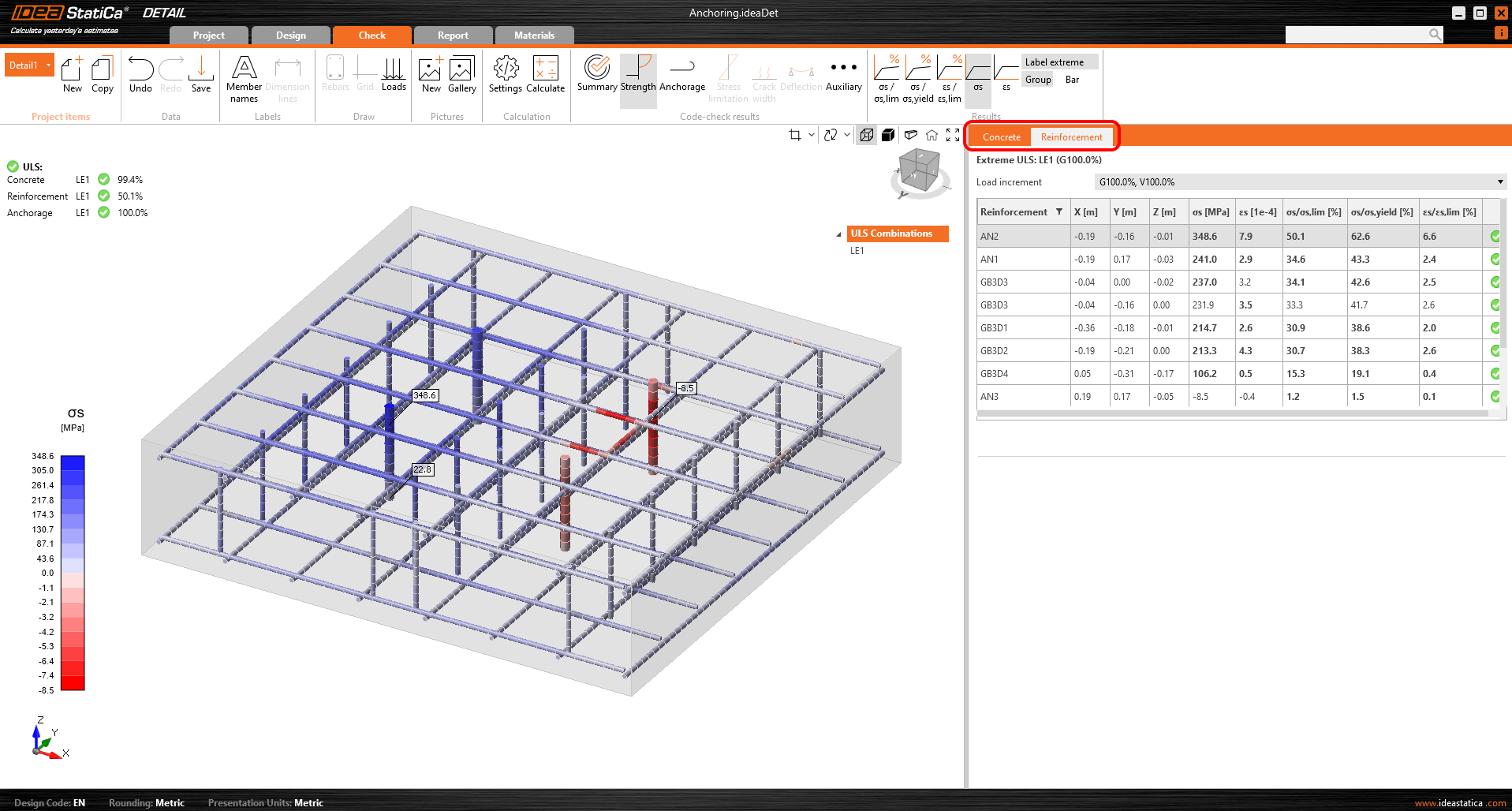Switch to the Concrete results tab
Viewport: 1512px width, 811px height.
click(1001, 137)
